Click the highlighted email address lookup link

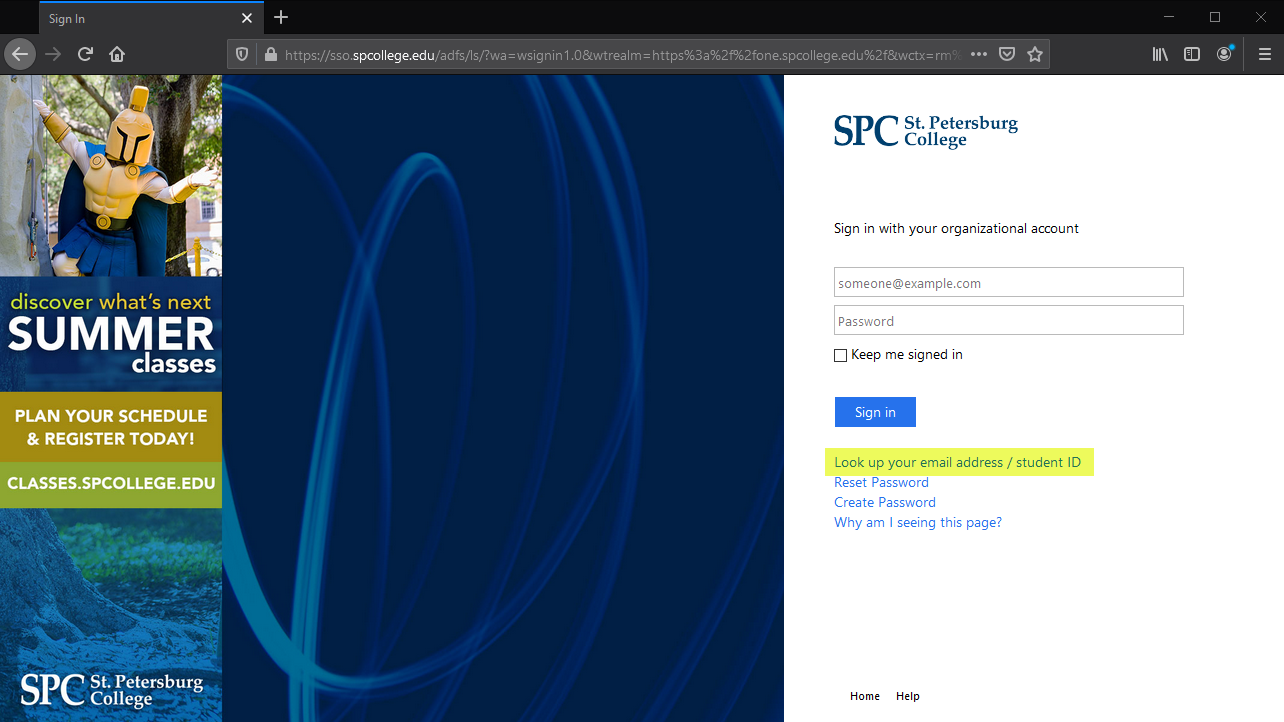(957, 462)
